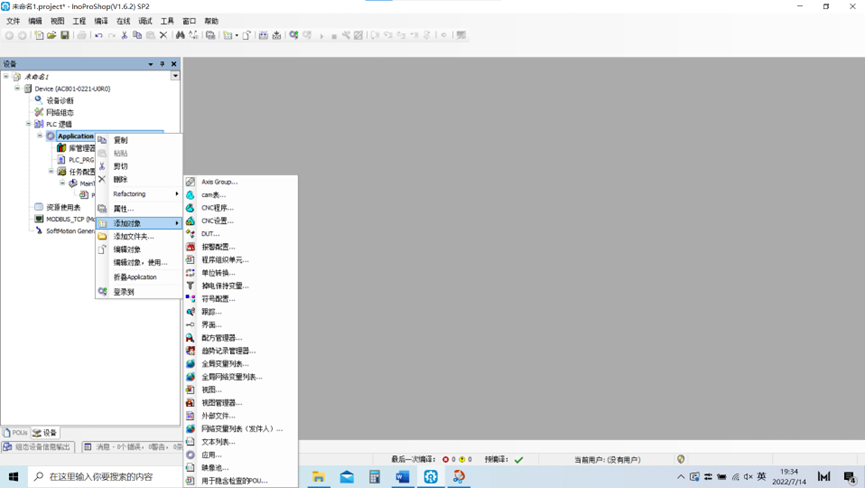The width and height of the screenshot is (865, 488).
Task: Click the globe icon beside 全局变量列表
Action: click(190, 363)
